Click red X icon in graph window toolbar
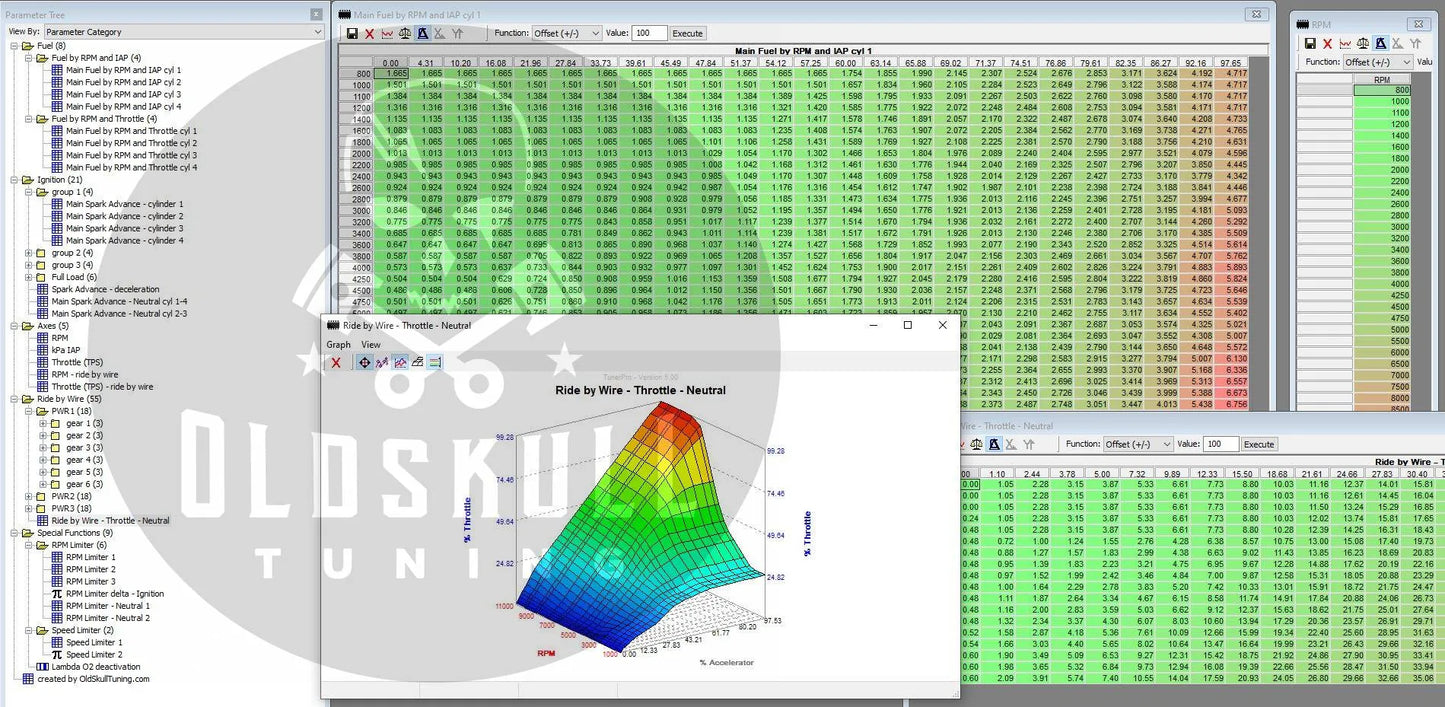Viewport: 1445px width, 707px height. click(x=336, y=362)
